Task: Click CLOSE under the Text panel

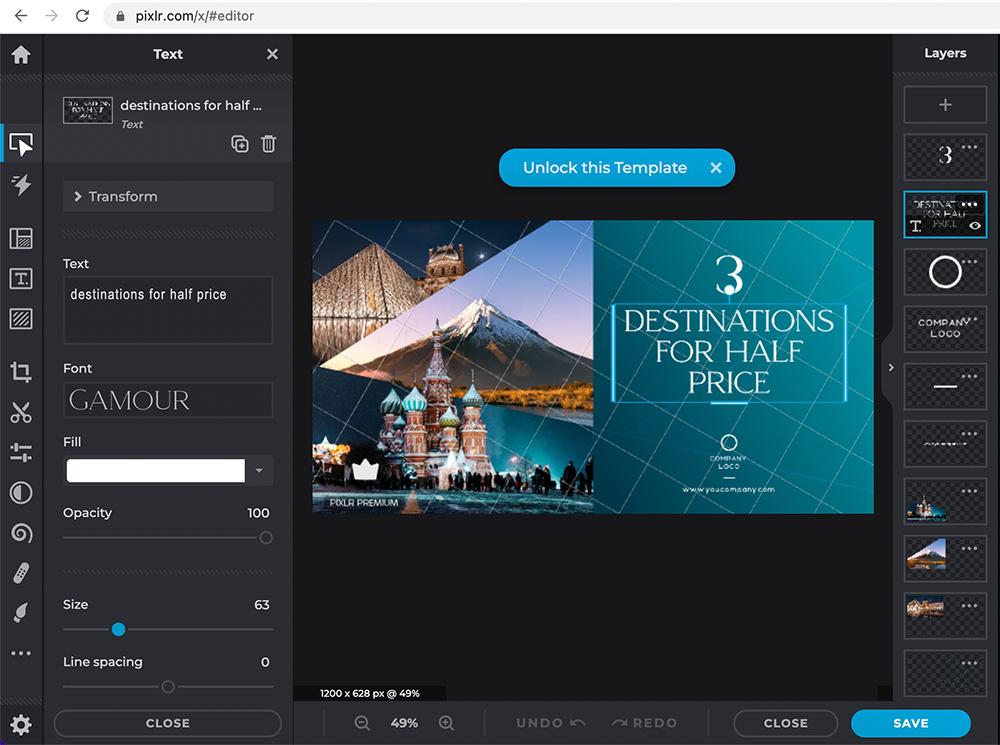Action: (x=168, y=723)
